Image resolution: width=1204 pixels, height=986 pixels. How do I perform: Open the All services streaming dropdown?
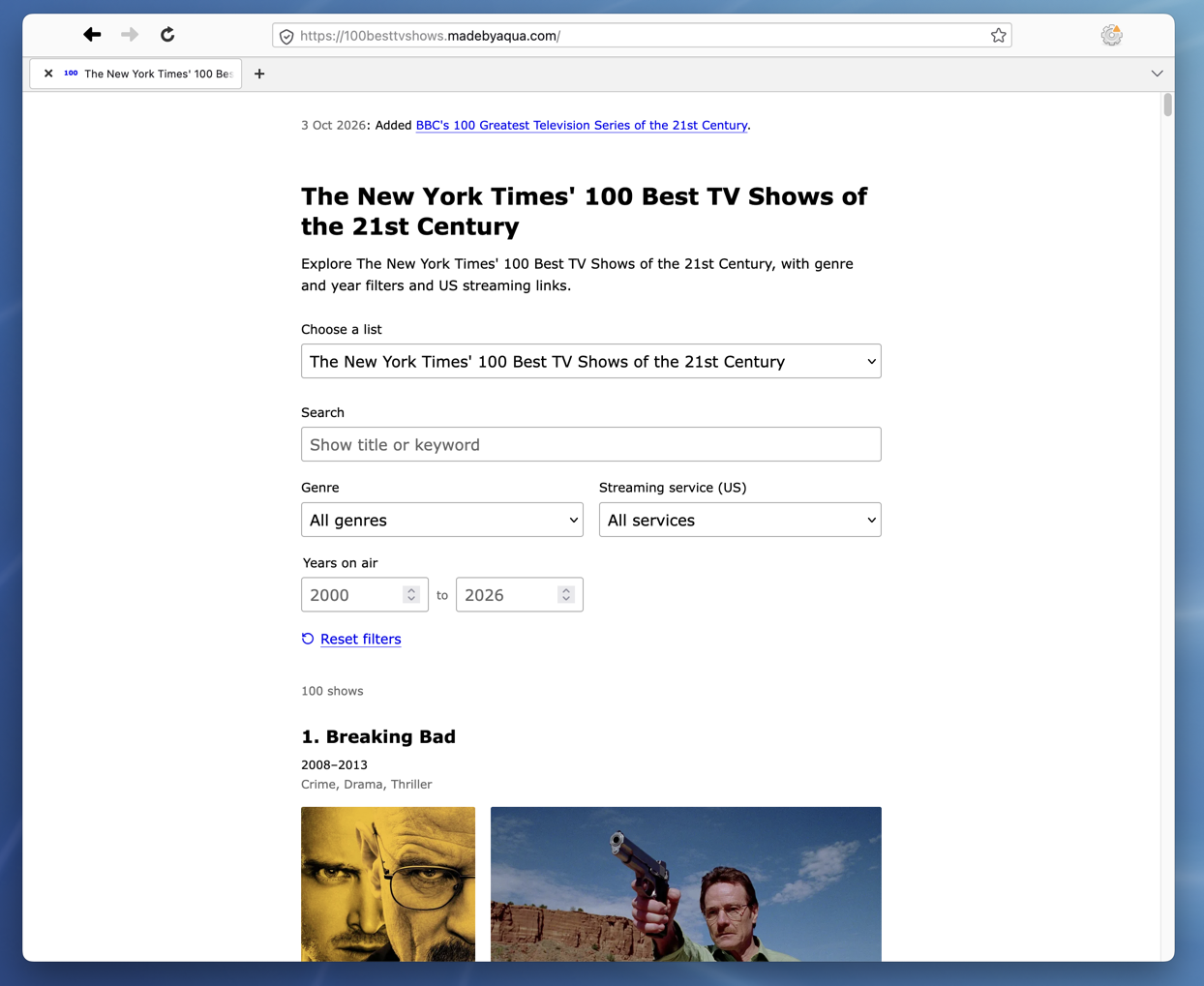coord(739,520)
